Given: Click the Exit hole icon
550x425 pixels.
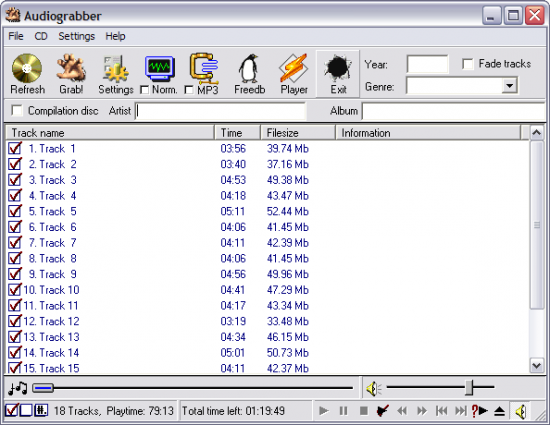Looking at the screenshot, I should point(338,67).
